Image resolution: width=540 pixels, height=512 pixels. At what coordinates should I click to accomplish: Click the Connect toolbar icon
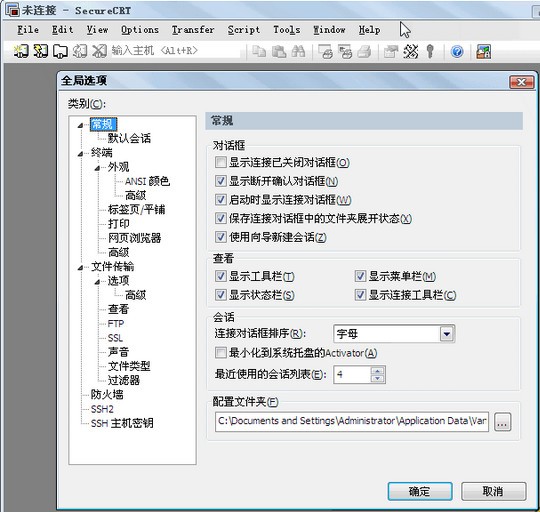point(21,51)
